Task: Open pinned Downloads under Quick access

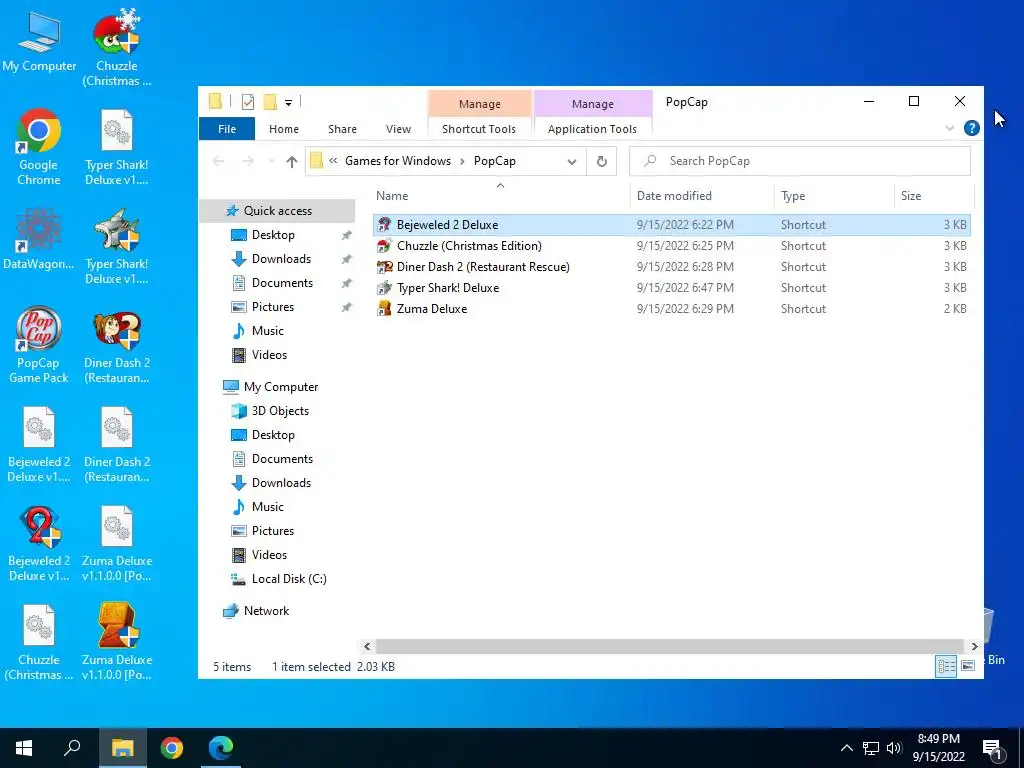Action: click(x=281, y=259)
